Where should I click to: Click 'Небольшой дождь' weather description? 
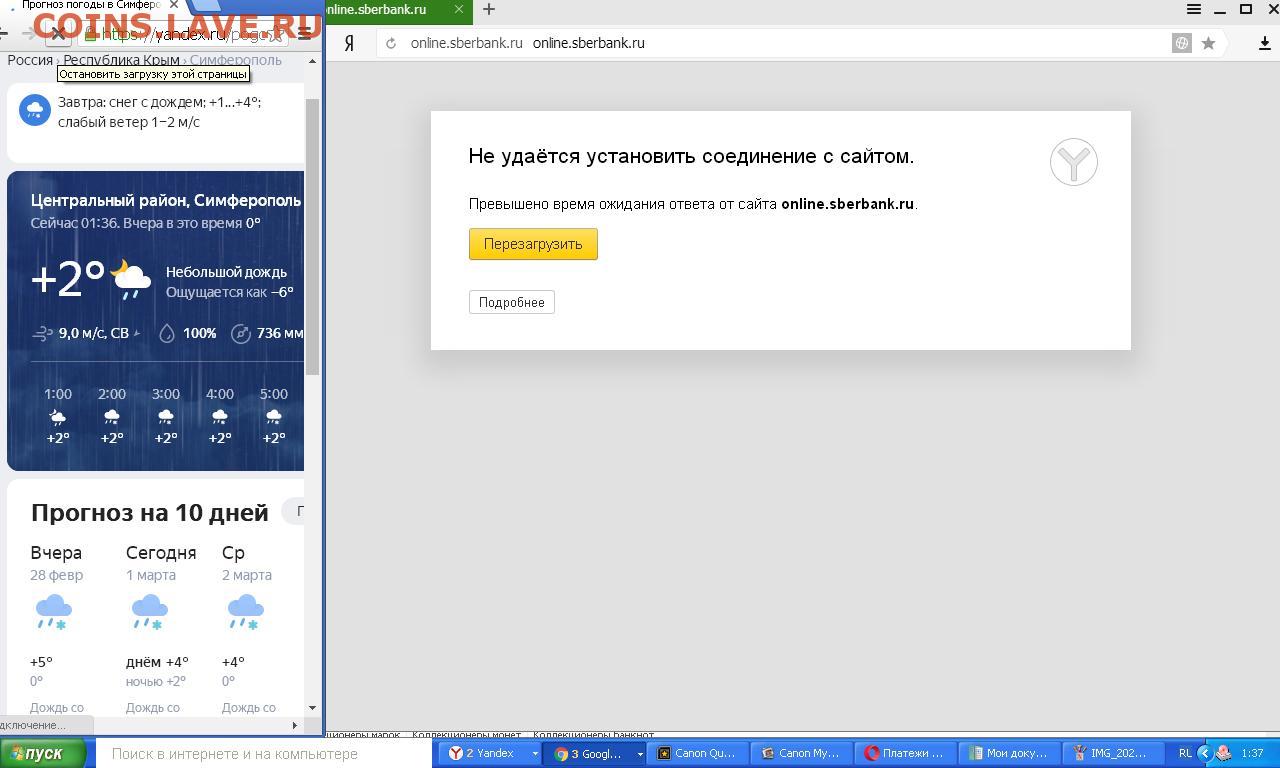226,272
